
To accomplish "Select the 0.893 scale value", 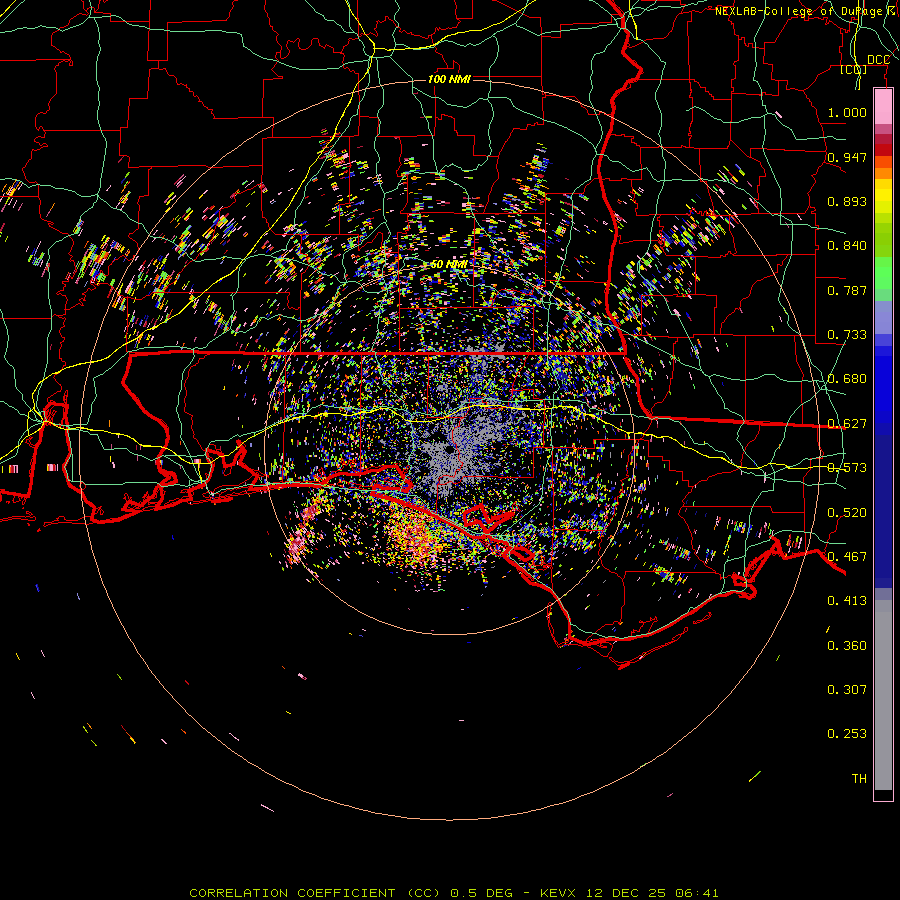I will pyautogui.click(x=847, y=201).
